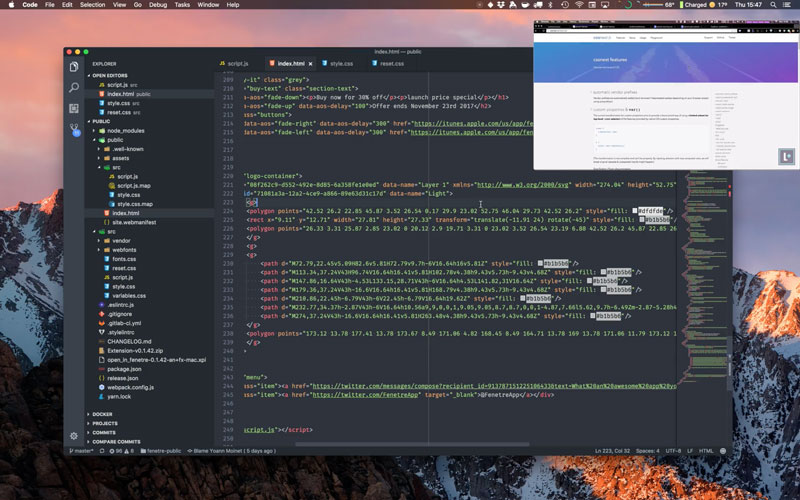The width and height of the screenshot is (800, 500).
Task: Switch to the style.css tab
Action: coord(338,64)
